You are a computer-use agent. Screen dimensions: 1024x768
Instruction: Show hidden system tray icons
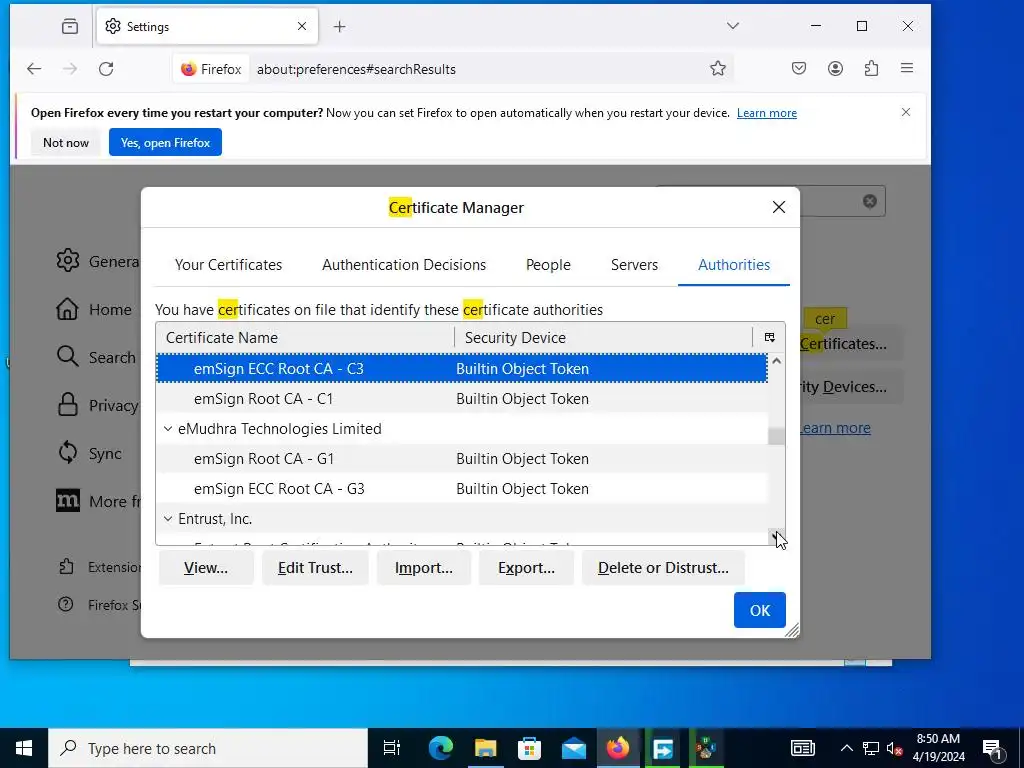[x=846, y=748]
